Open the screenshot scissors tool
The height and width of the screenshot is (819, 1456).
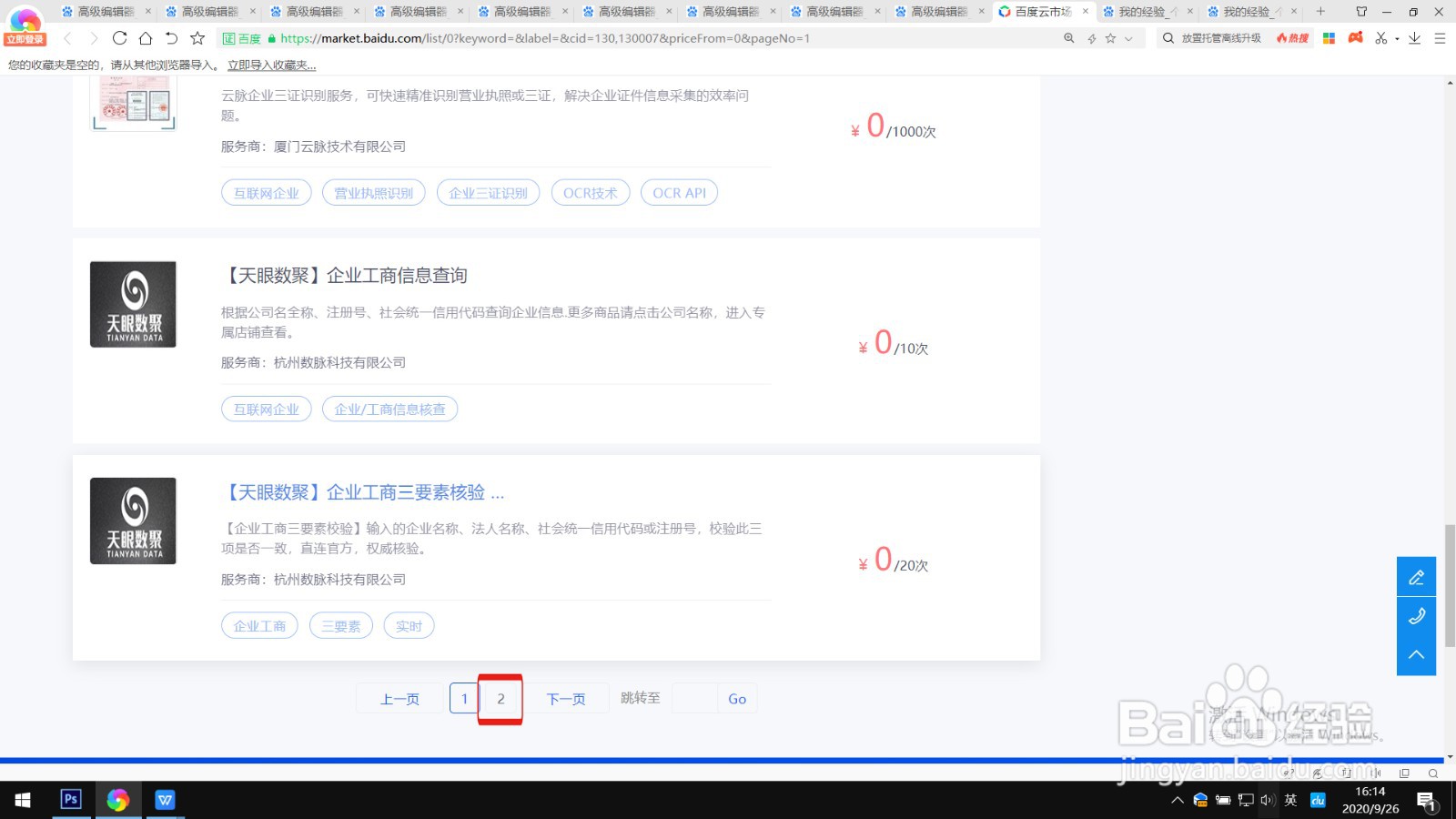pyautogui.click(x=1380, y=38)
